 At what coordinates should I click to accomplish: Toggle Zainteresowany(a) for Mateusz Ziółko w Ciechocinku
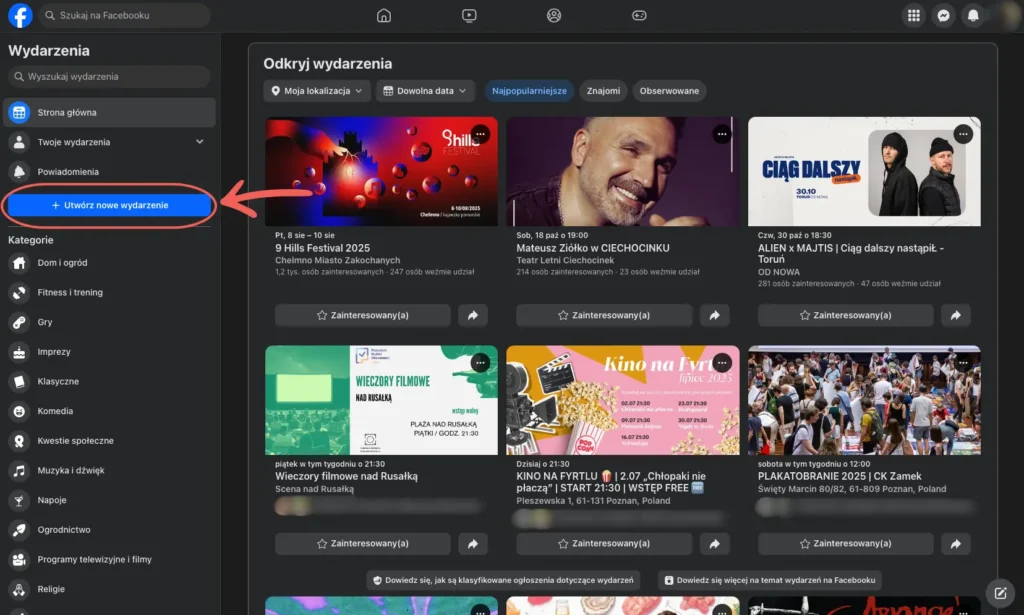(603, 315)
